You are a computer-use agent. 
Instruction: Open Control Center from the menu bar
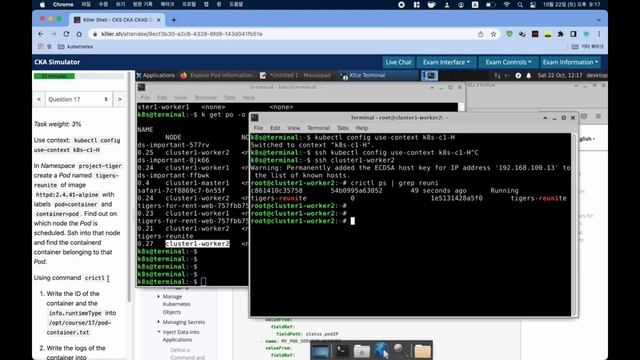pos(533,5)
